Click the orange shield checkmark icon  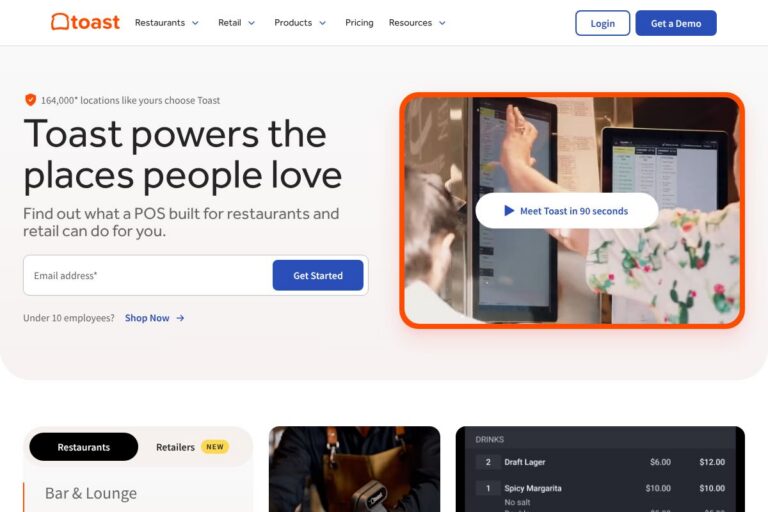pos(30,100)
